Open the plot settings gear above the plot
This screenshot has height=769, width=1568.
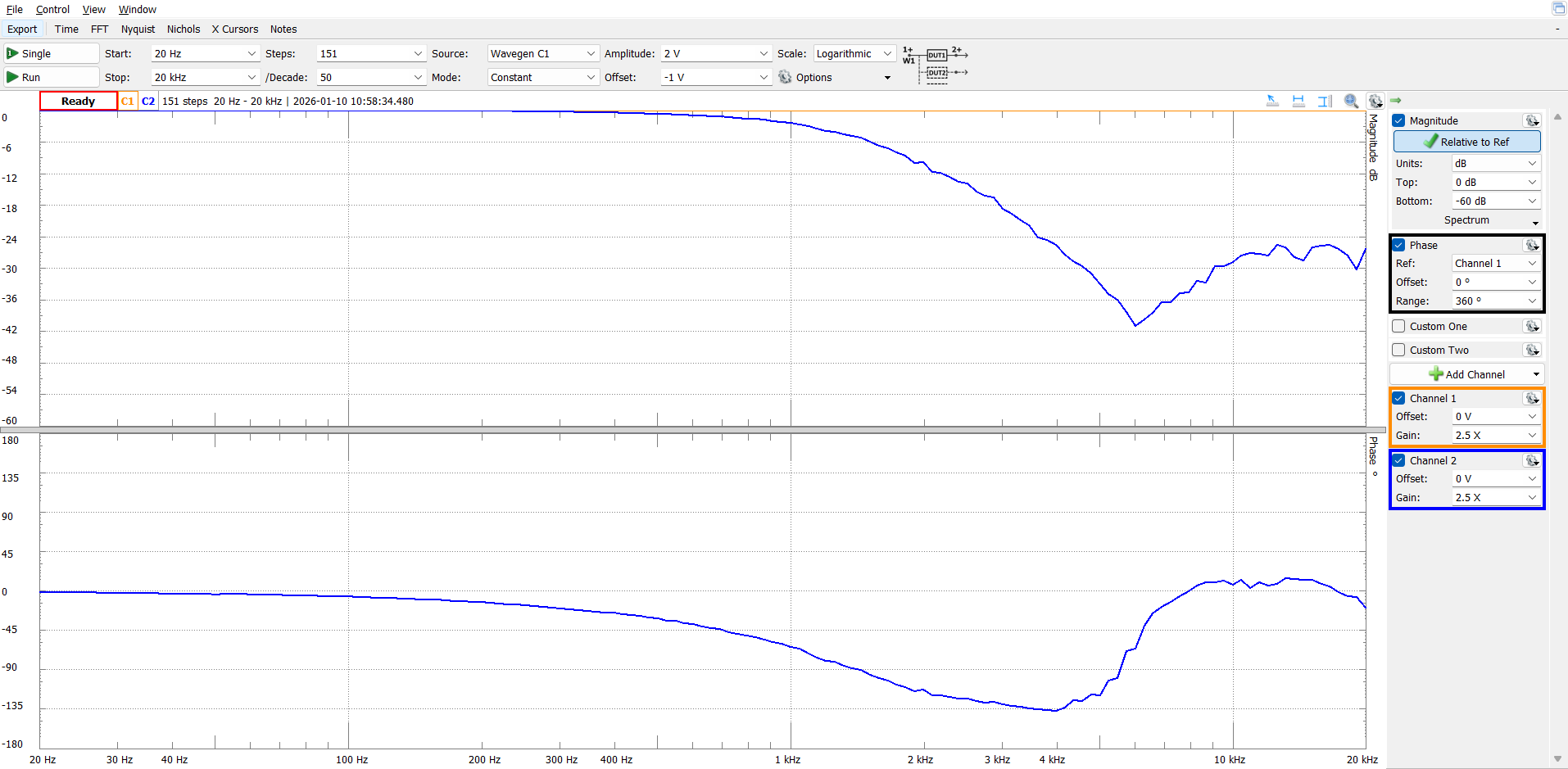pyautogui.click(x=1375, y=101)
